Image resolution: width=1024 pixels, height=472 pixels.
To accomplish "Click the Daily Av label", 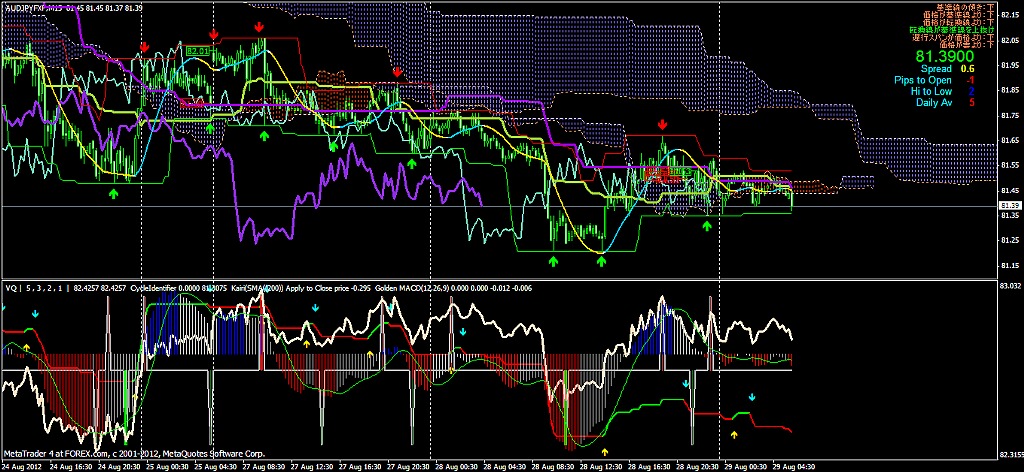I will (x=934, y=102).
